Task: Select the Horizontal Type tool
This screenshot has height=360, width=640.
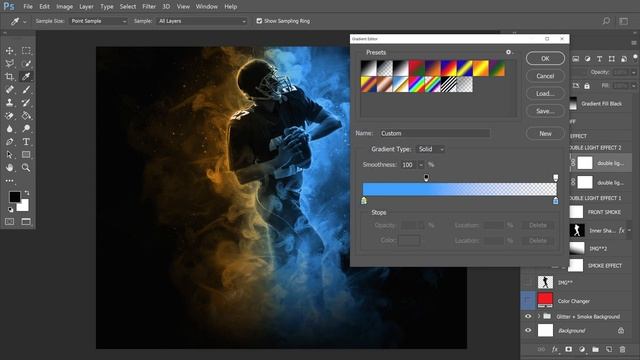Action: pyautogui.click(x=26, y=142)
